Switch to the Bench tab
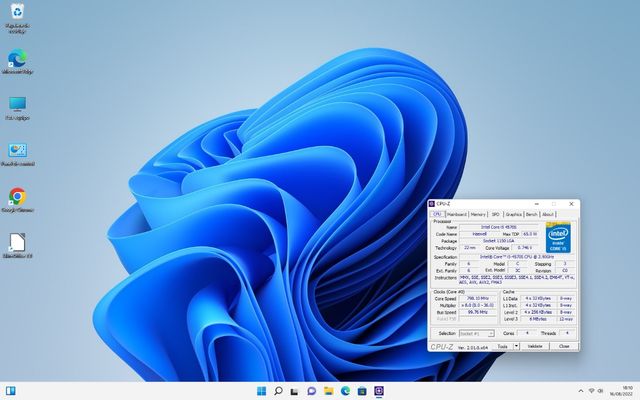 [x=531, y=214]
